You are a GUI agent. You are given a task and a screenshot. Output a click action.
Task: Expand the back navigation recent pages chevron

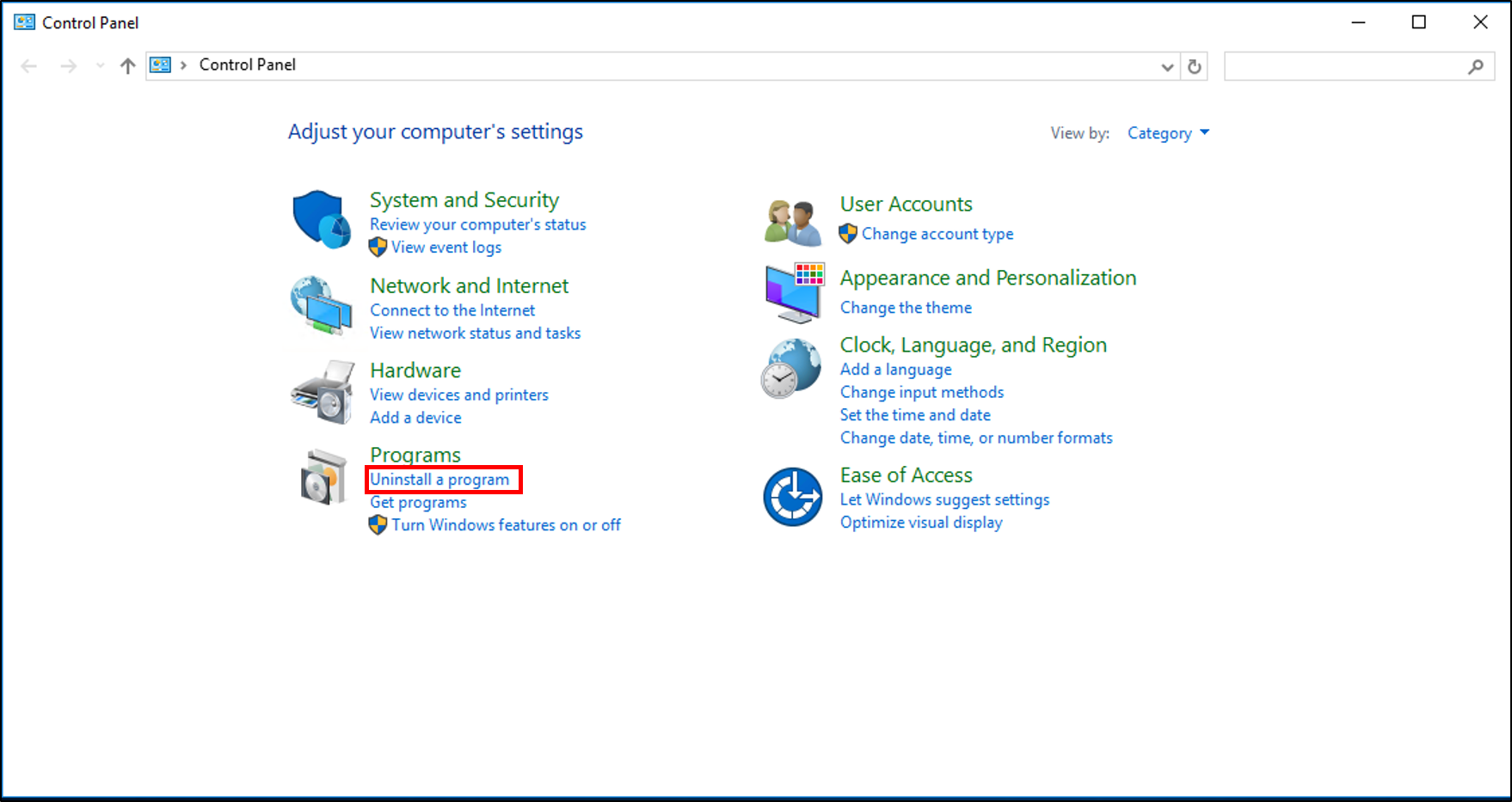(101, 64)
